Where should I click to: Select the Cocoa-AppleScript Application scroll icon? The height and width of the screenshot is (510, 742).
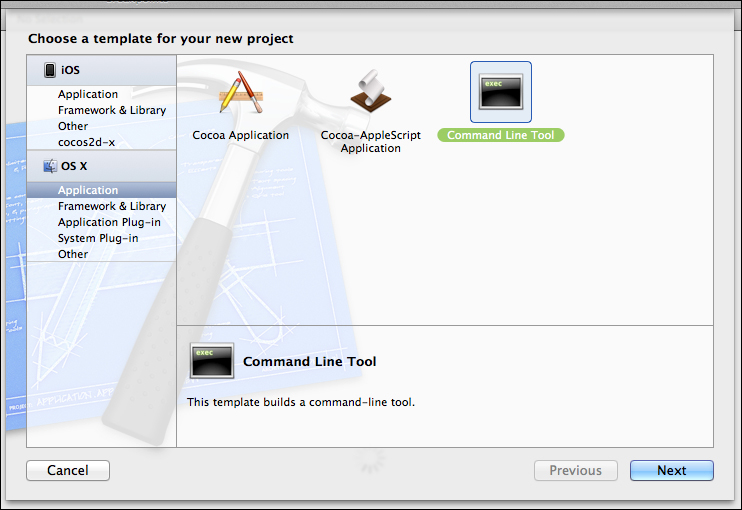point(371,91)
